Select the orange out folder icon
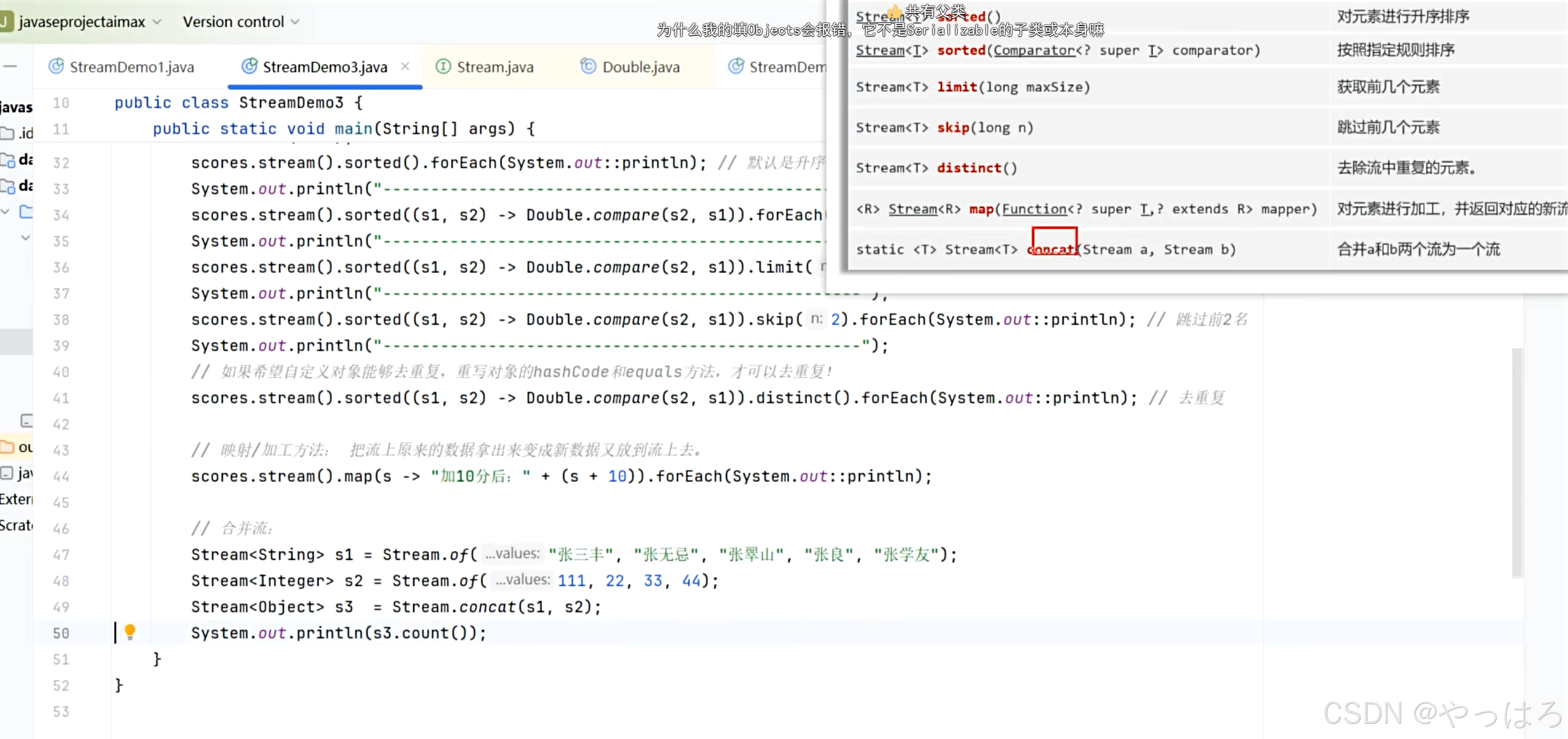1568x739 pixels. [7, 447]
